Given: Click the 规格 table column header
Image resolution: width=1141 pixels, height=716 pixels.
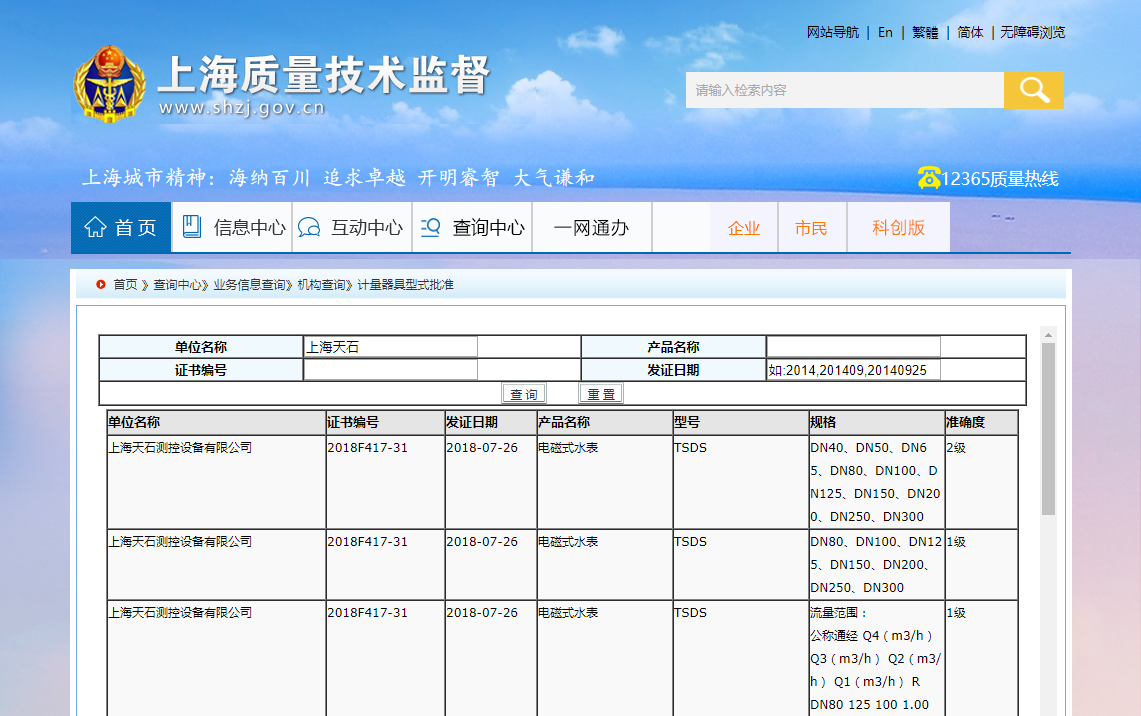Looking at the screenshot, I should (x=877, y=423).
